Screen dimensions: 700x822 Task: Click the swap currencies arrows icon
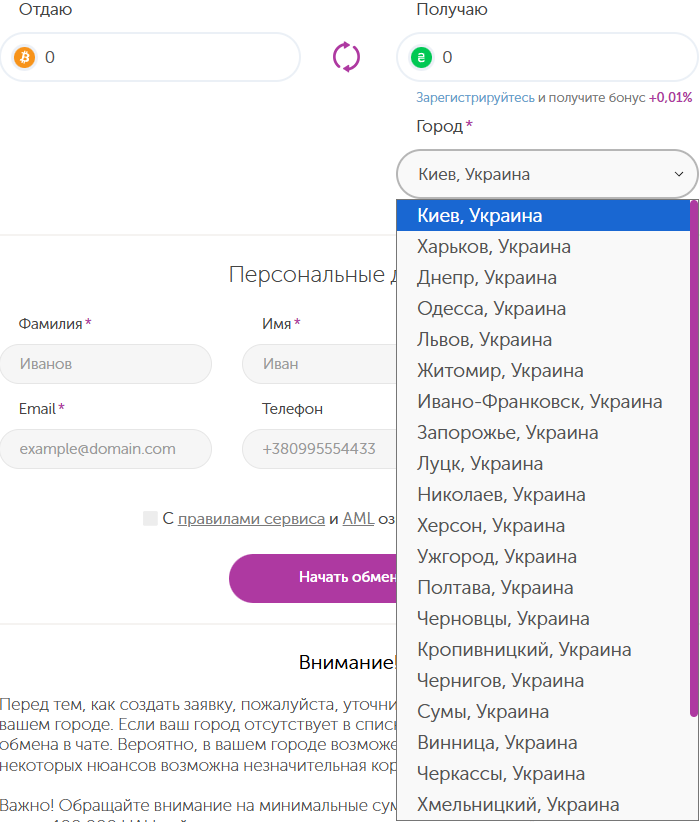pyautogui.click(x=346, y=57)
